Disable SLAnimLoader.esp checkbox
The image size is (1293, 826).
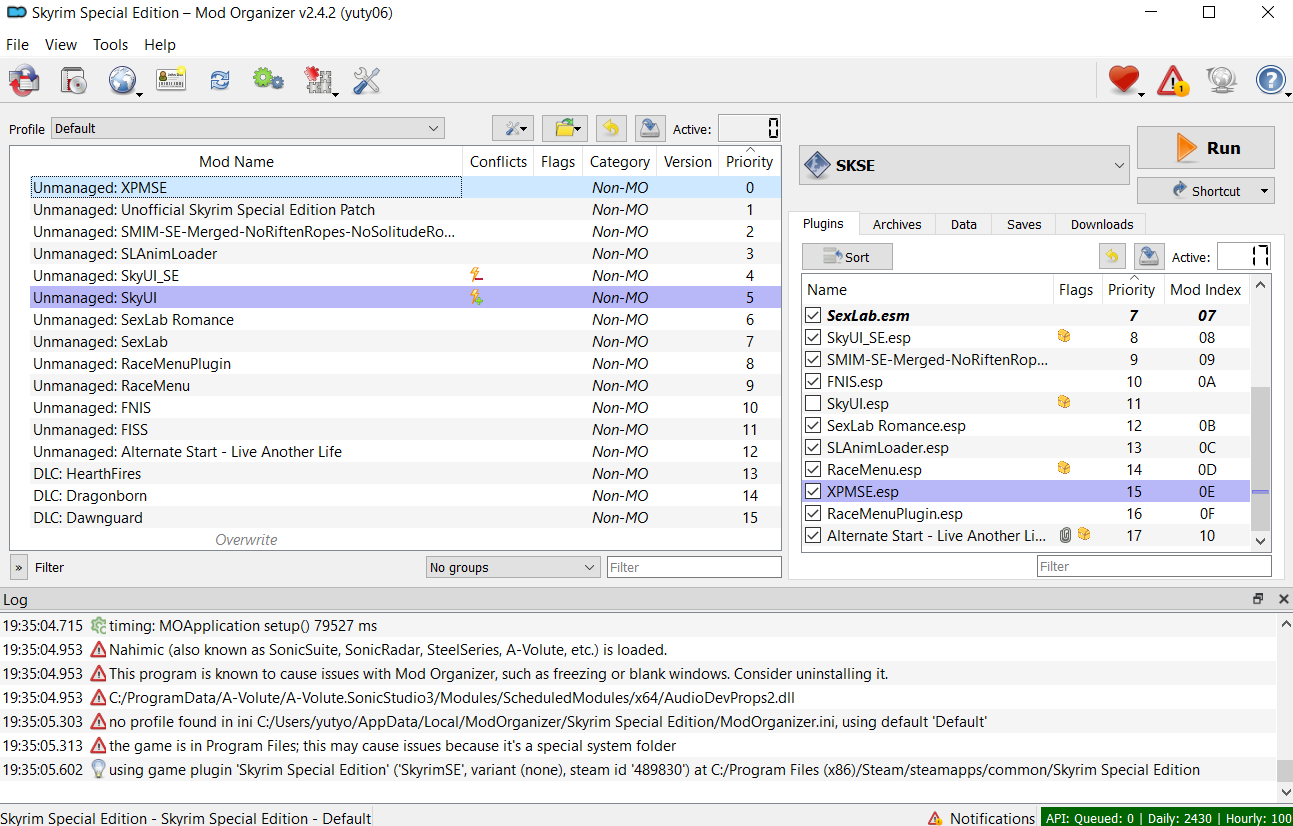[814, 448]
